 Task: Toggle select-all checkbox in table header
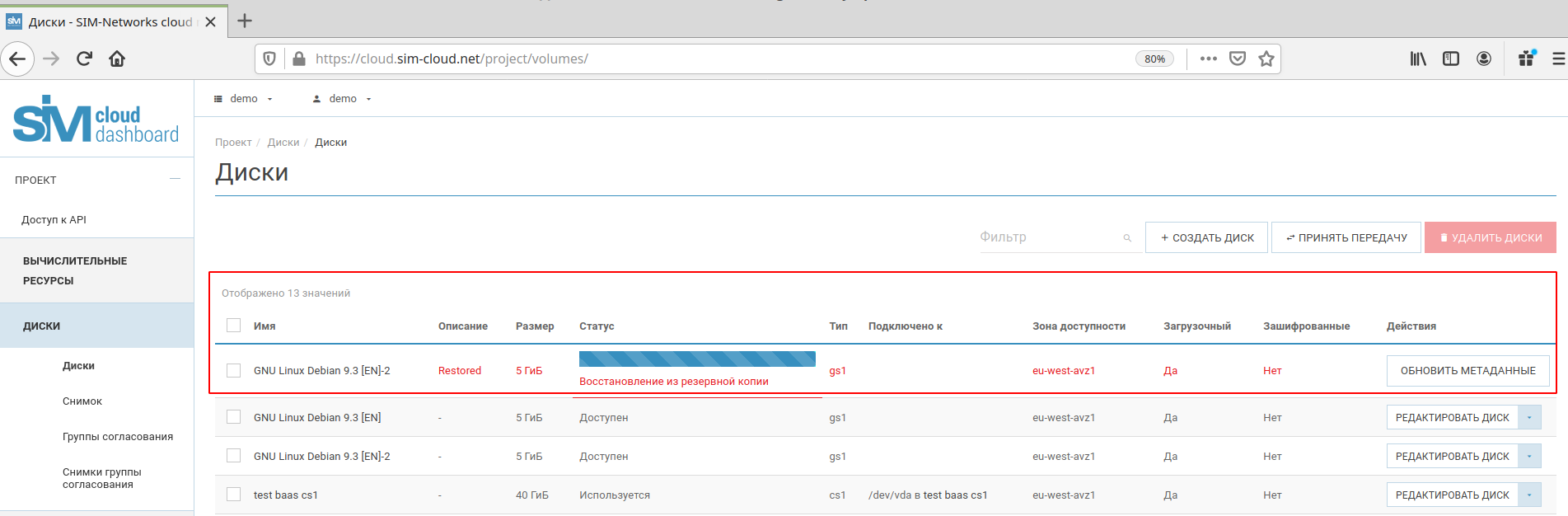(x=234, y=326)
